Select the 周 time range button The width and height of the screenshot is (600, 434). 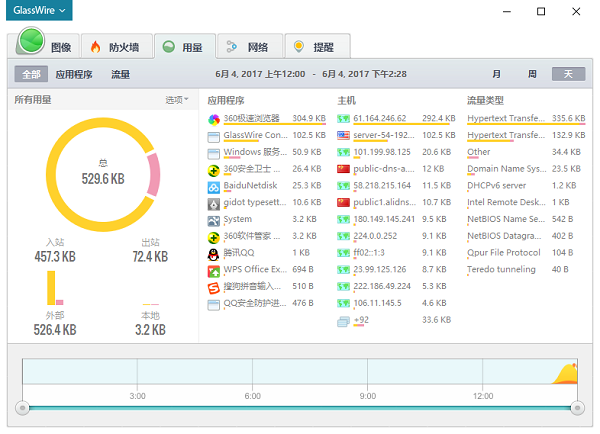pyautogui.click(x=532, y=75)
